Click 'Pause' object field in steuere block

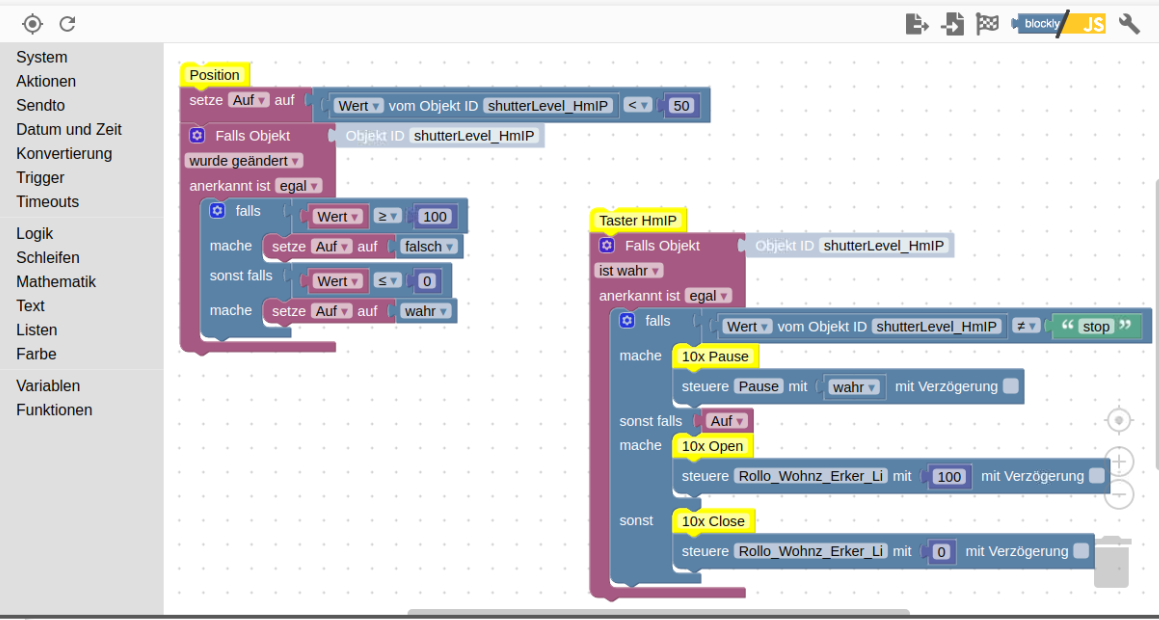pyautogui.click(x=758, y=386)
